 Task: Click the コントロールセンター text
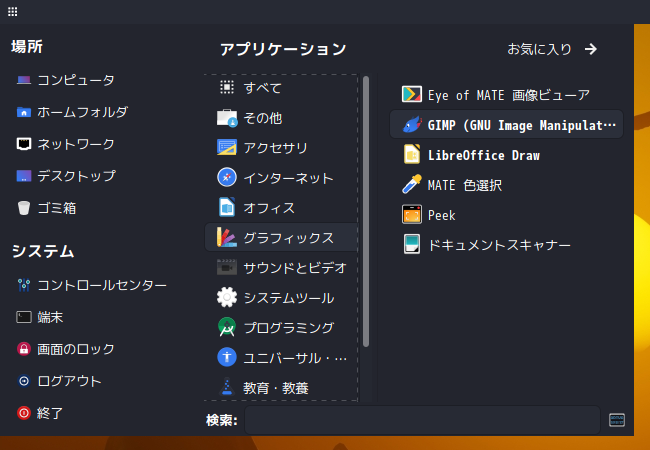pyautogui.click(x=102, y=285)
